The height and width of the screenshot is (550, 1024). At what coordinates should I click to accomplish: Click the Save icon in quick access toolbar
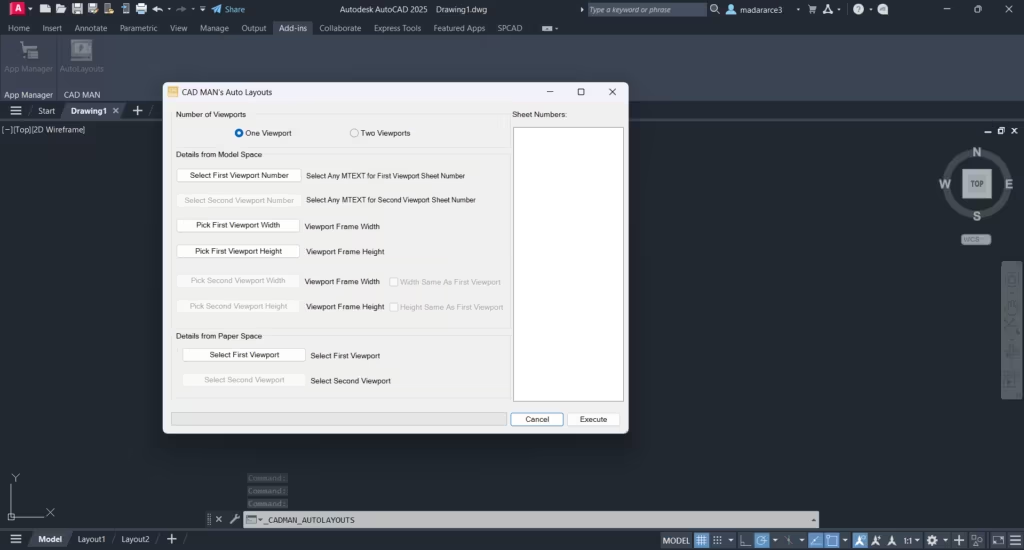coord(77,9)
